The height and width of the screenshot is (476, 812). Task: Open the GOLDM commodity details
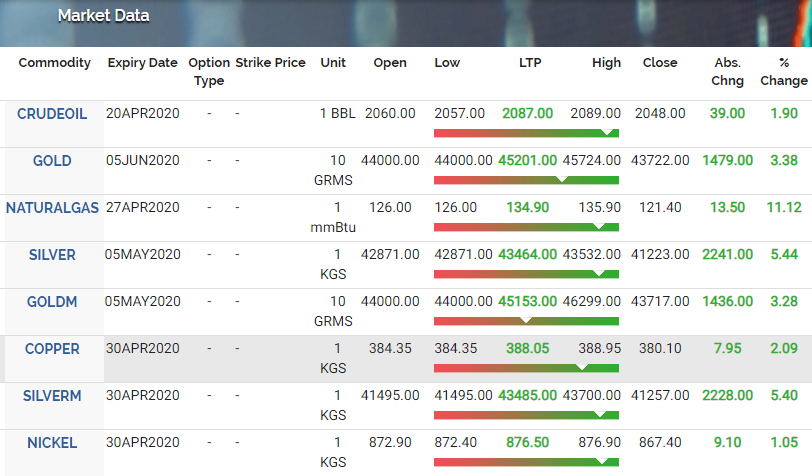point(52,302)
